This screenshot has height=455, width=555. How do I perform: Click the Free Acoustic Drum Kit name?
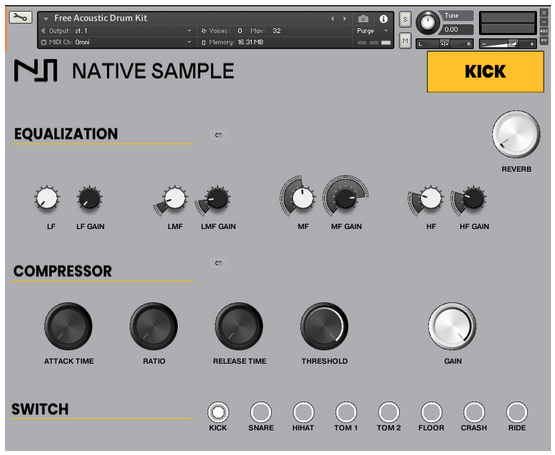tap(101, 18)
